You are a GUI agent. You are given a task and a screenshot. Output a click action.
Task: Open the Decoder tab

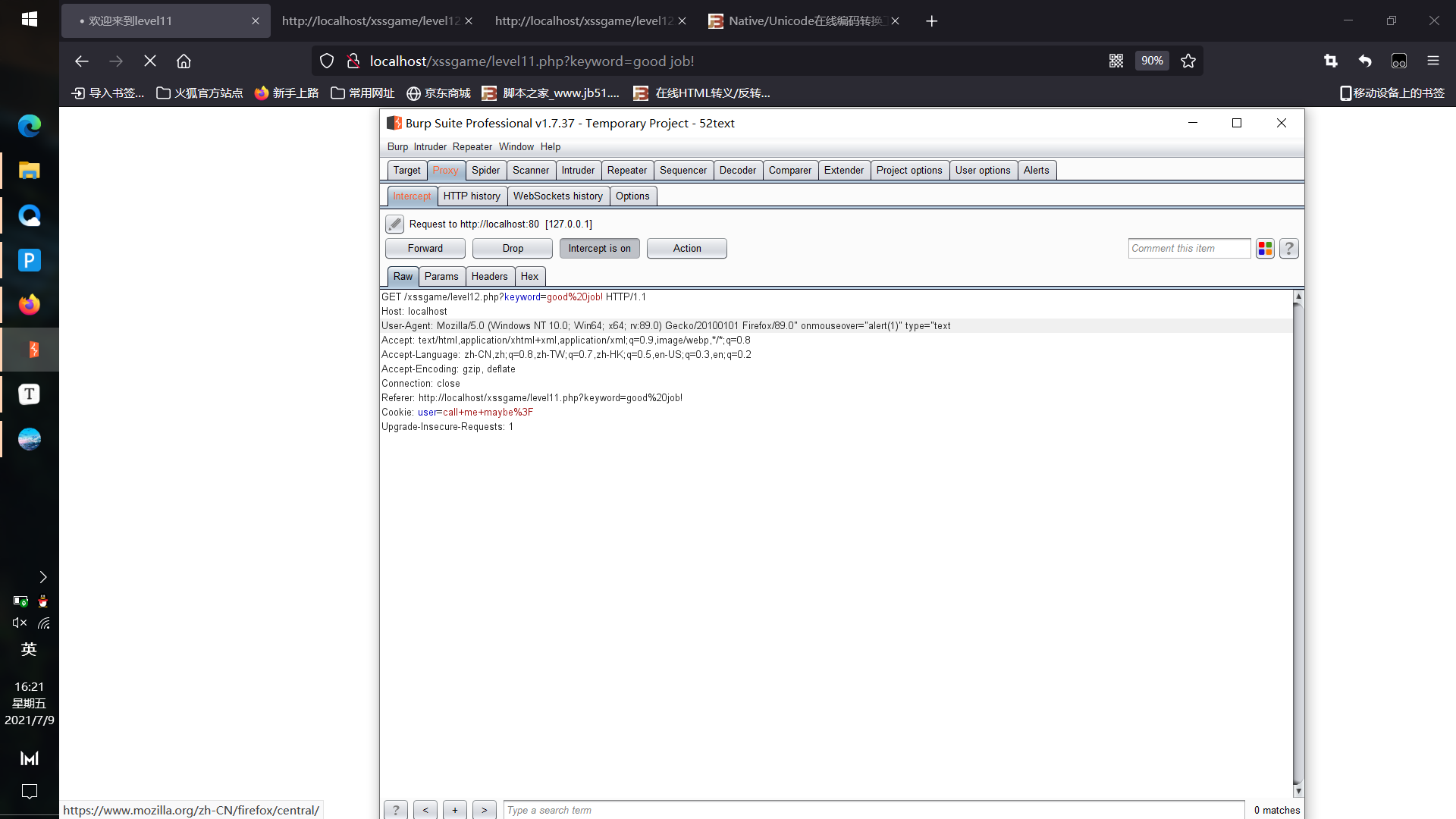(x=738, y=170)
